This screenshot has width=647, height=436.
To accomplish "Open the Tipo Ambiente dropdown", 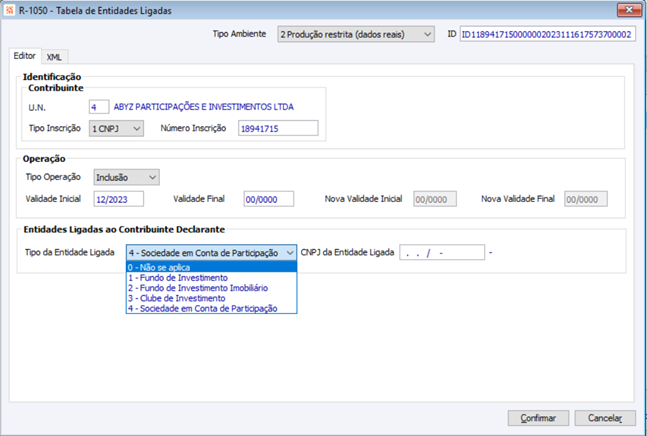I will 356,35.
